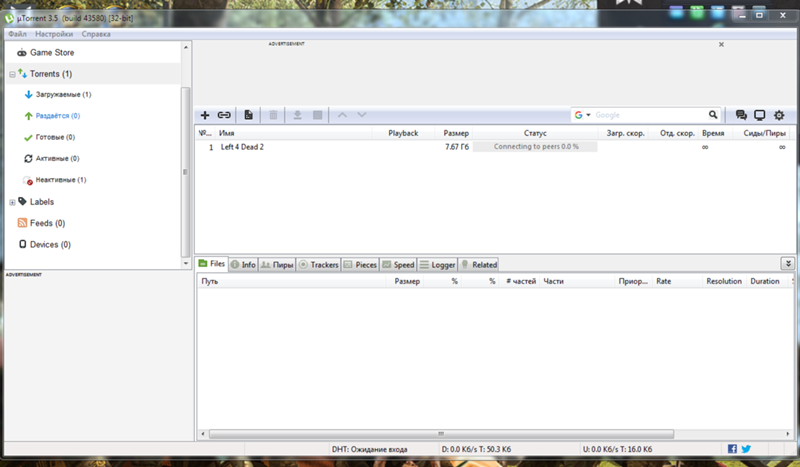Image resolution: width=800 pixels, height=467 pixels.
Task: Click the Resolution column header in Files
Action: pos(723,281)
